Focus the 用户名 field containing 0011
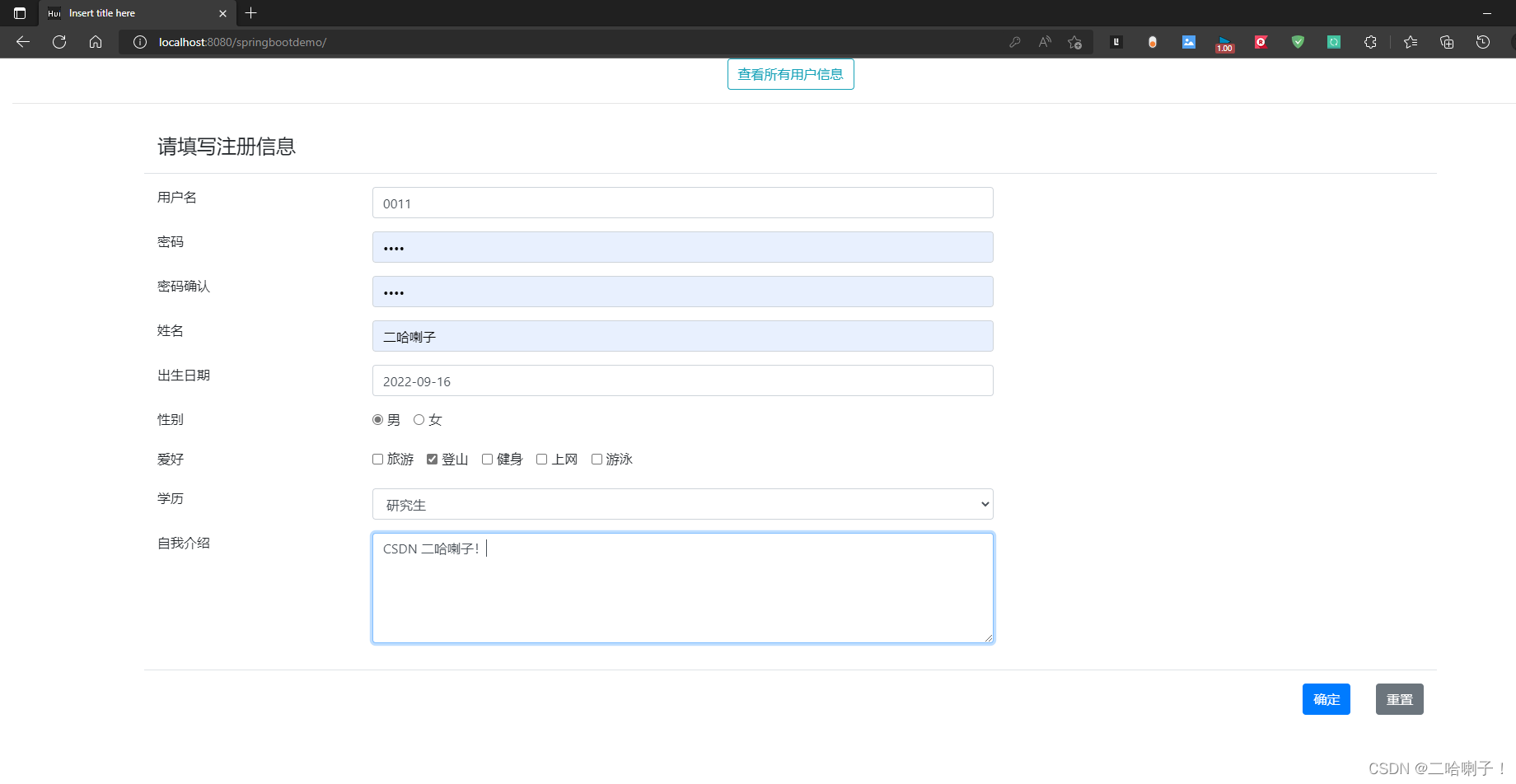1516x784 pixels. click(x=682, y=203)
